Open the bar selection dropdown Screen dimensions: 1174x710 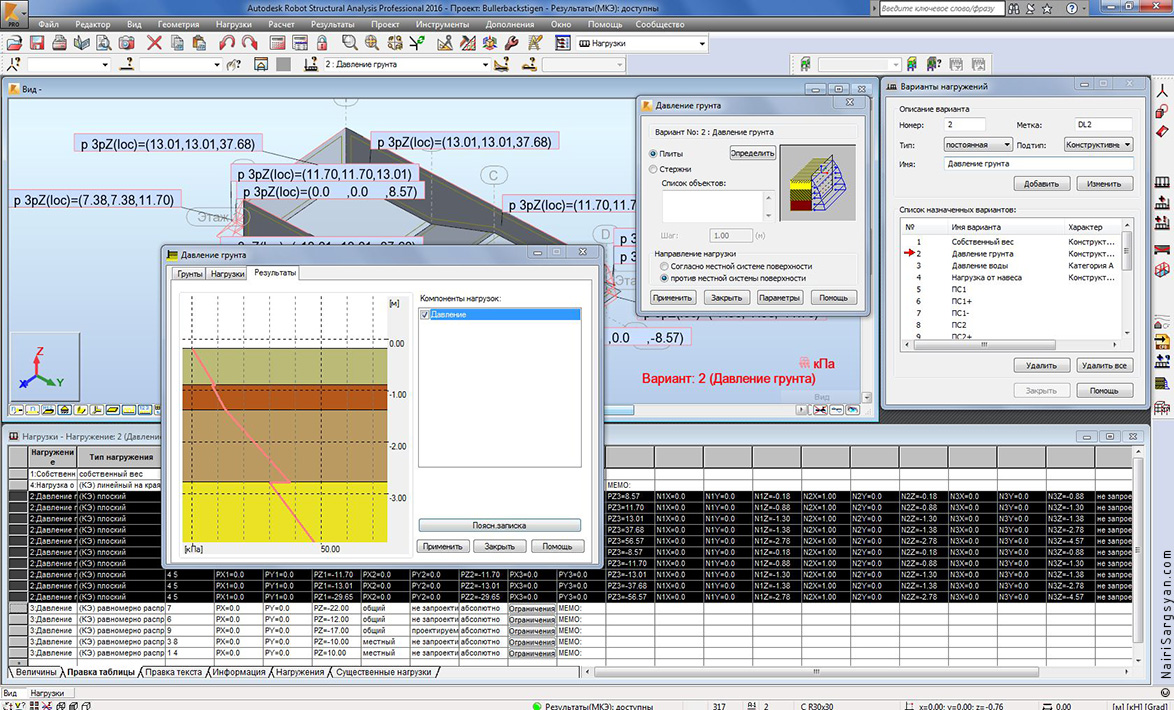click(x=217, y=64)
